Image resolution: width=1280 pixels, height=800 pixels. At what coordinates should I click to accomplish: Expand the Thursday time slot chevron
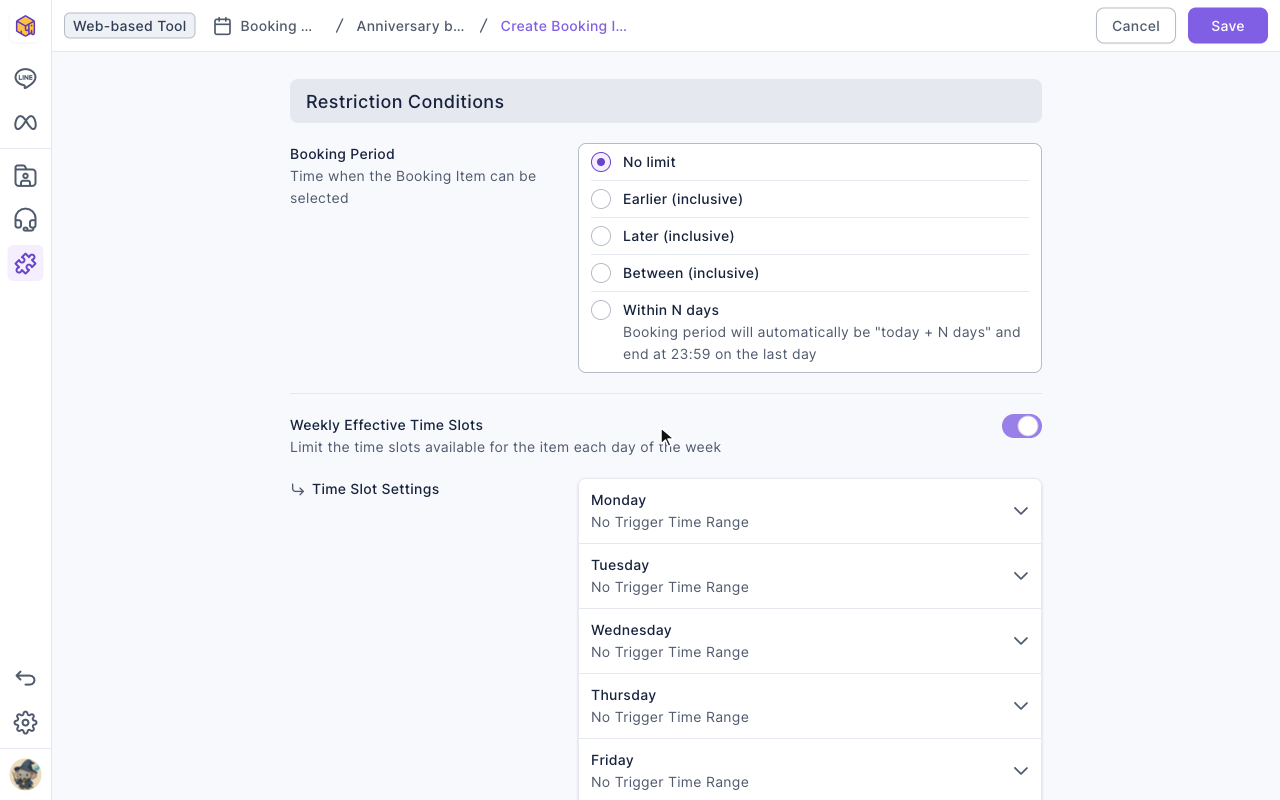(x=1020, y=706)
